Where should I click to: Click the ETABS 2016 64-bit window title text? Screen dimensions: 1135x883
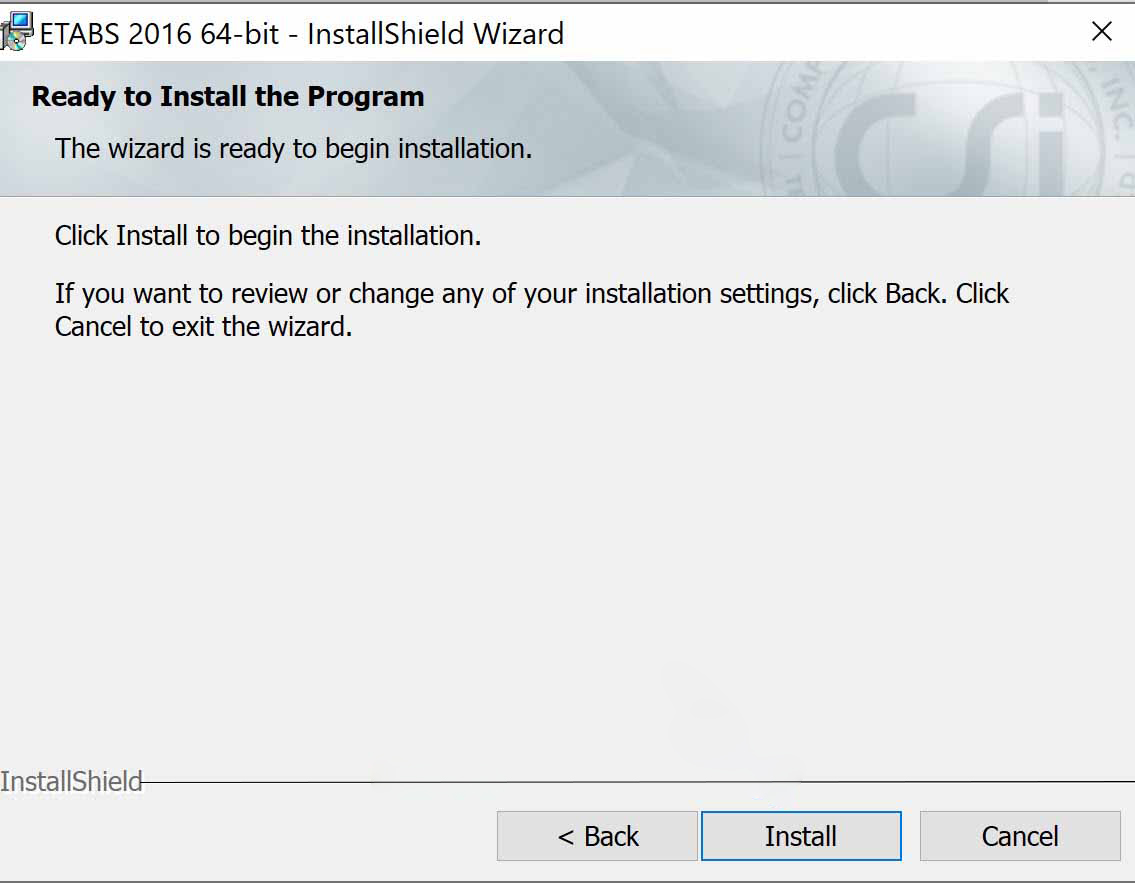click(x=301, y=34)
